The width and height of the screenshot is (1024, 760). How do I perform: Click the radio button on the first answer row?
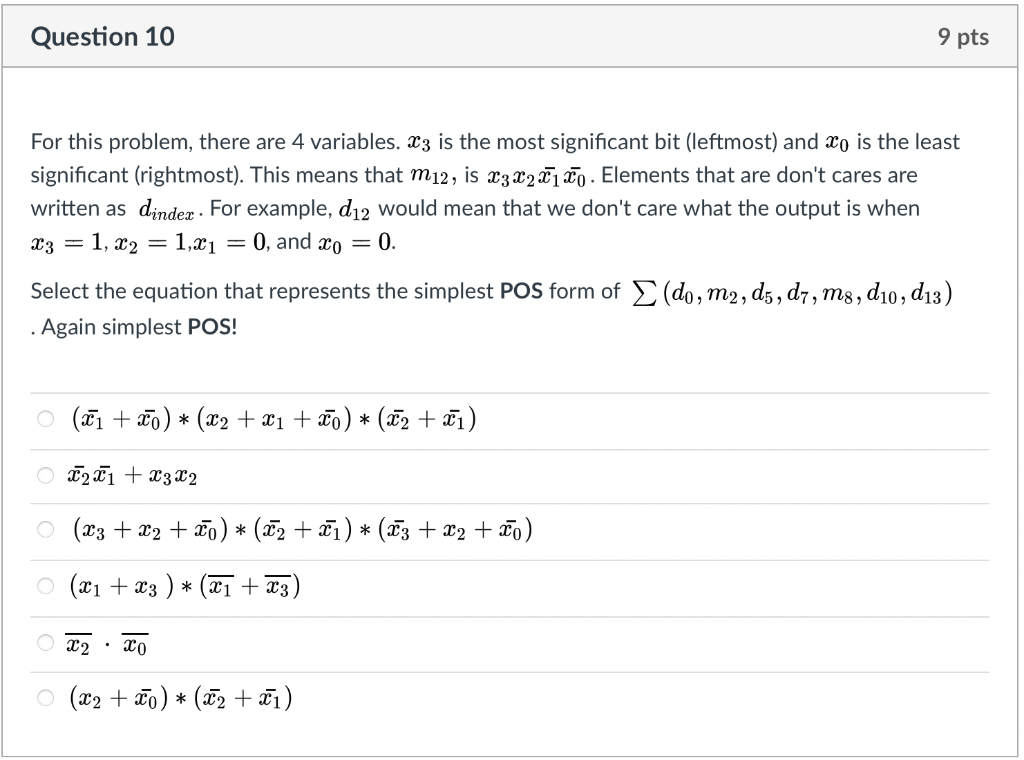tap(45, 419)
